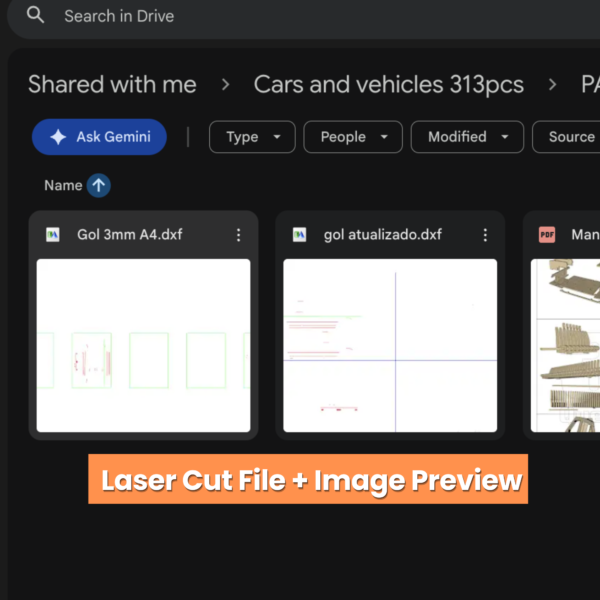Click the gol atualizado.dxf file icon
600x600 pixels.
(300, 235)
